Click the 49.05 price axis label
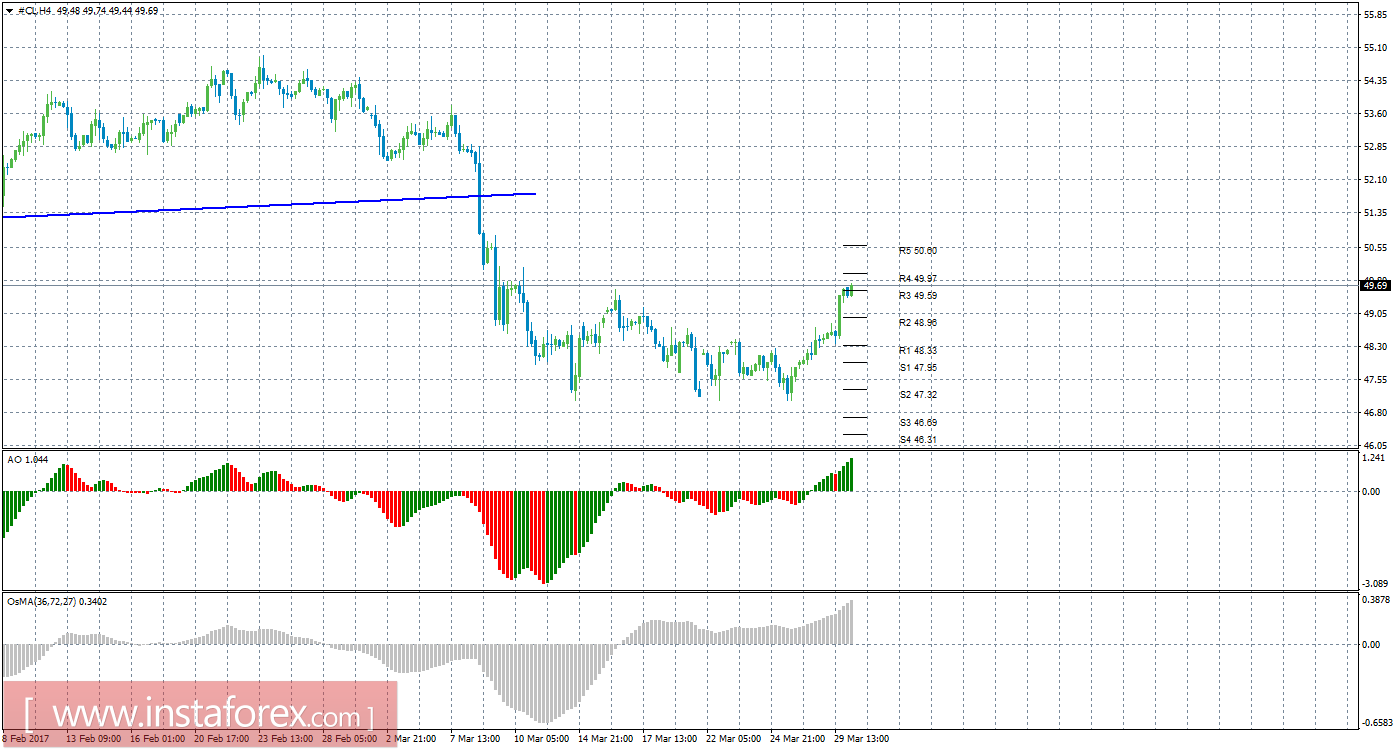The width and height of the screenshot is (1398, 750). 1375,313
